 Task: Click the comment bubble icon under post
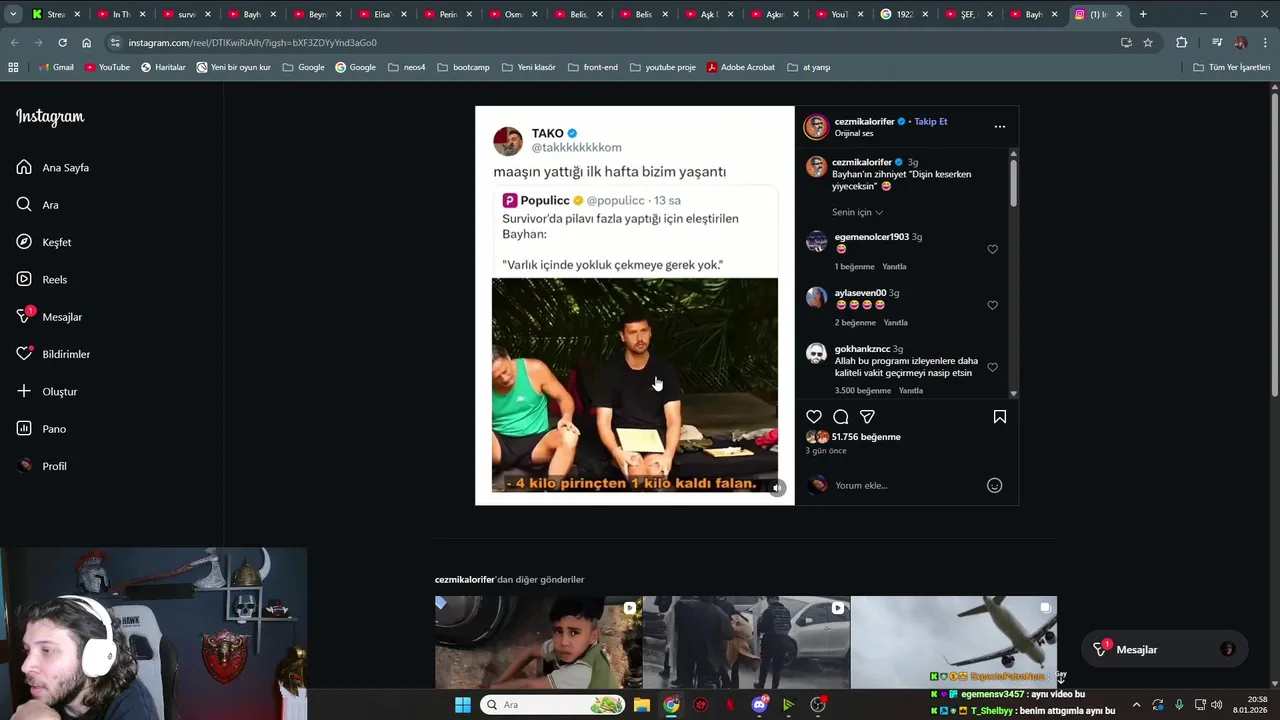tap(841, 417)
